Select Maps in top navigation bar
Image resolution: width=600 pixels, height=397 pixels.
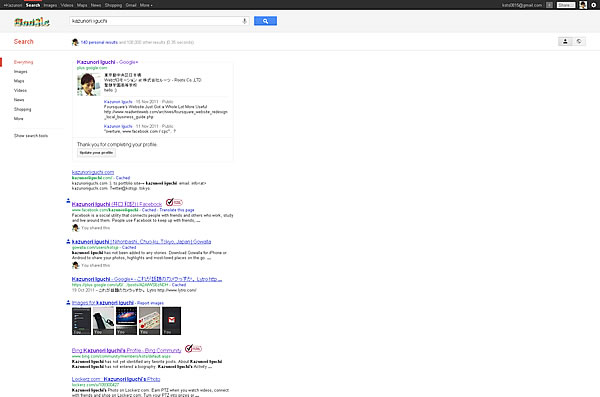[82, 5]
